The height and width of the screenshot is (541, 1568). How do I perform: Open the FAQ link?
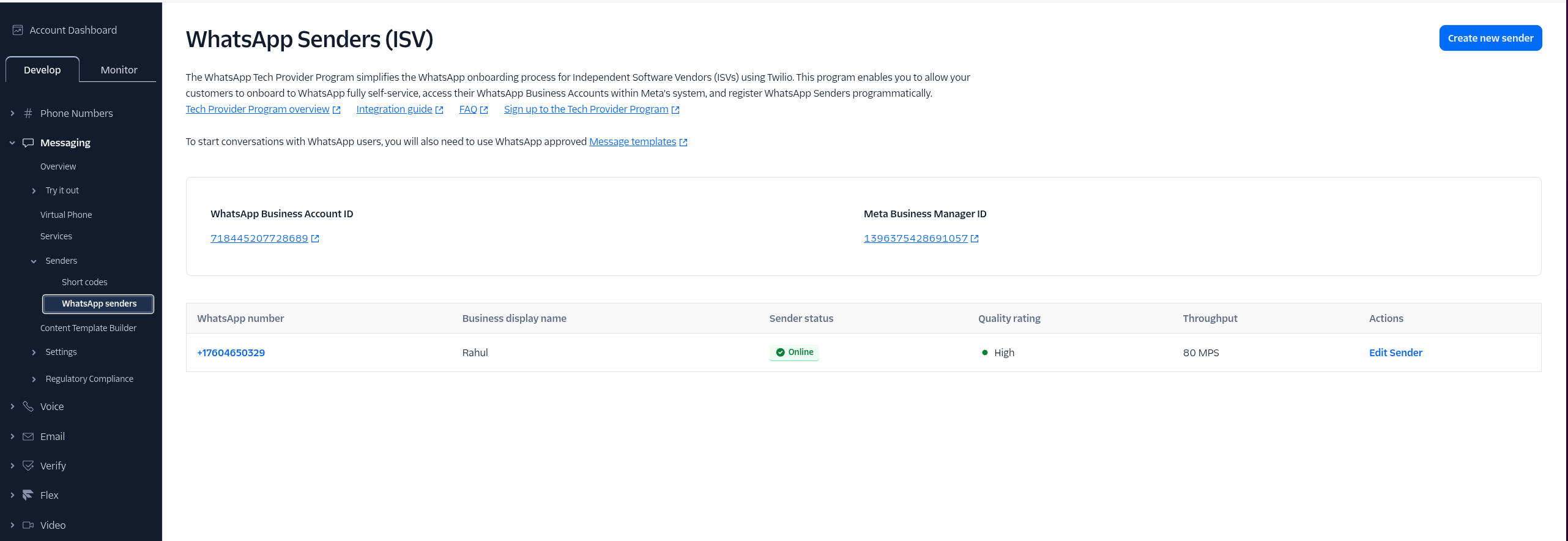[468, 109]
